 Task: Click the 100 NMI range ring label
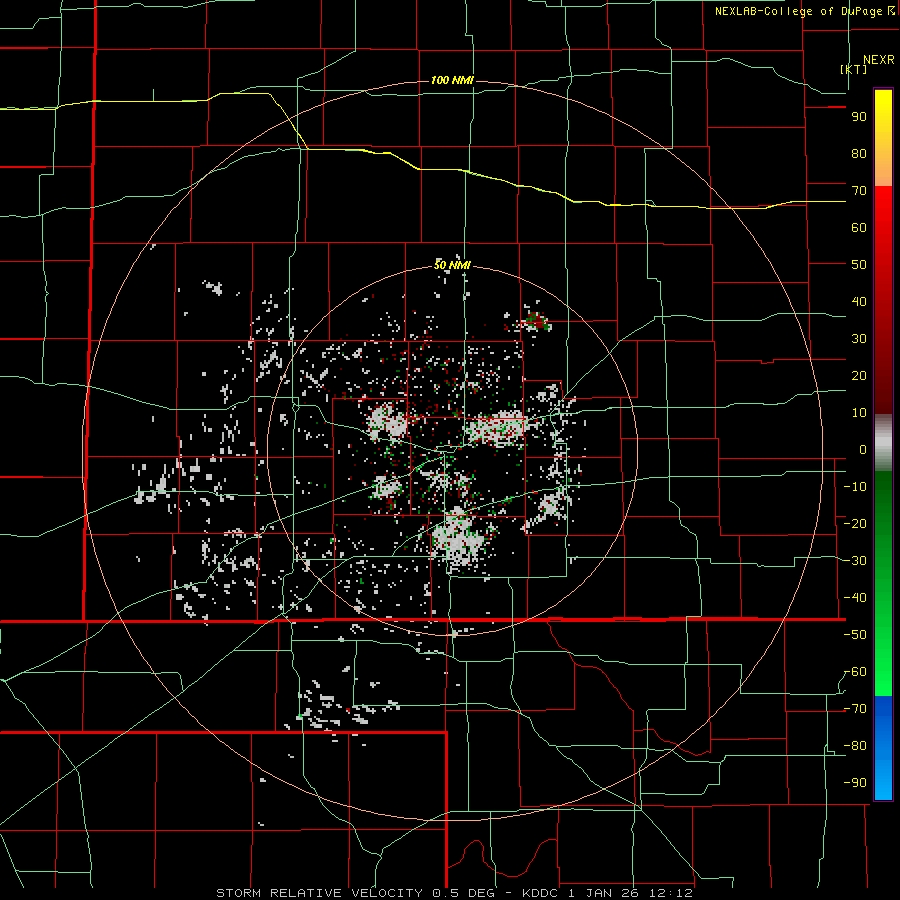click(x=452, y=80)
